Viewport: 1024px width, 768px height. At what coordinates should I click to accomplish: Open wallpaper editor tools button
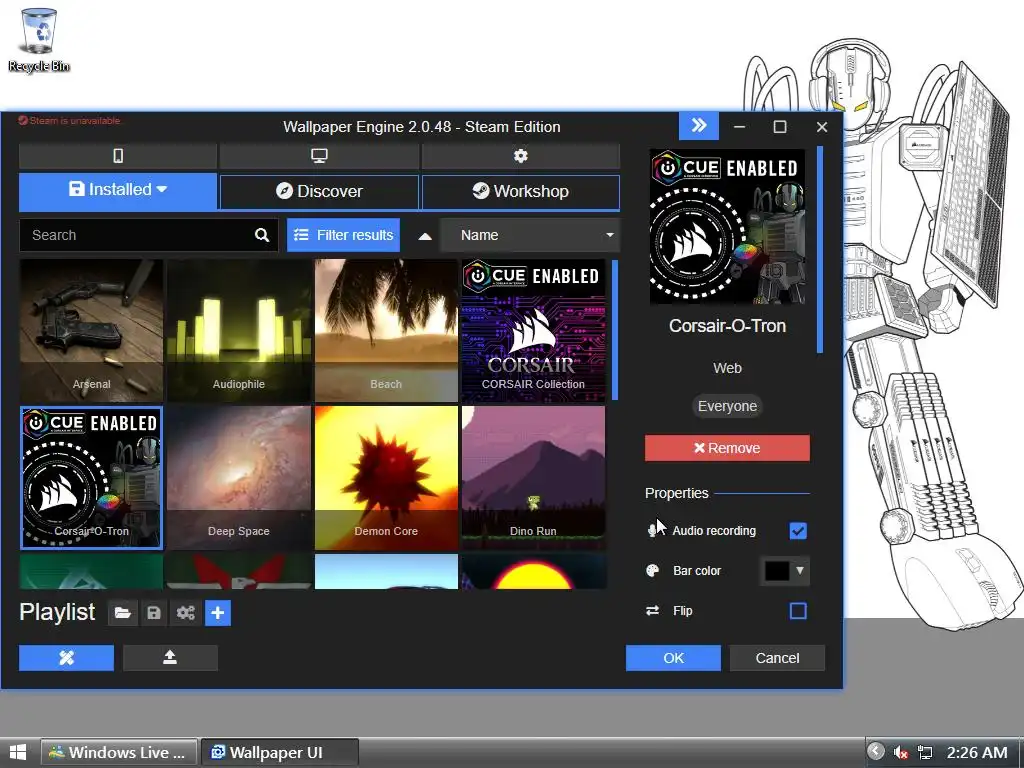[x=66, y=658]
